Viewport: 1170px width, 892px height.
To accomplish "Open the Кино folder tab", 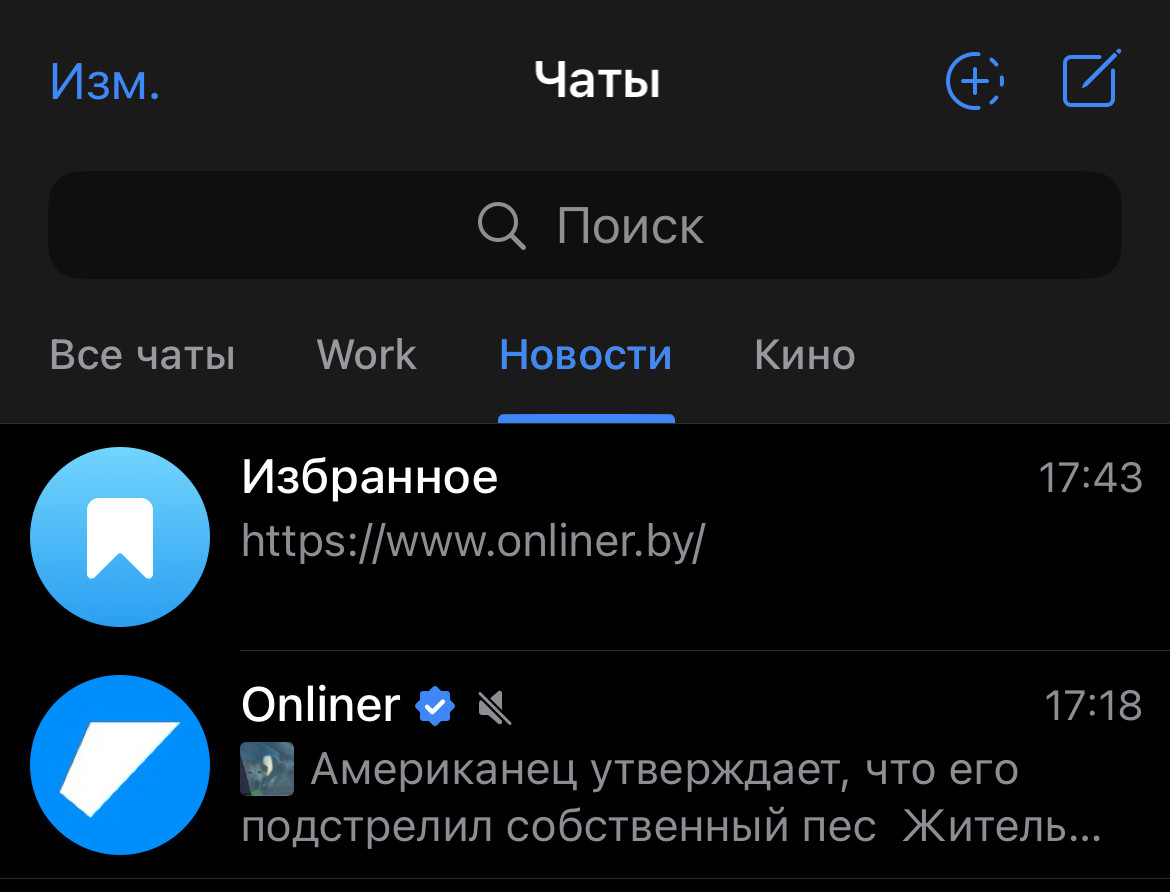I will pos(804,355).
